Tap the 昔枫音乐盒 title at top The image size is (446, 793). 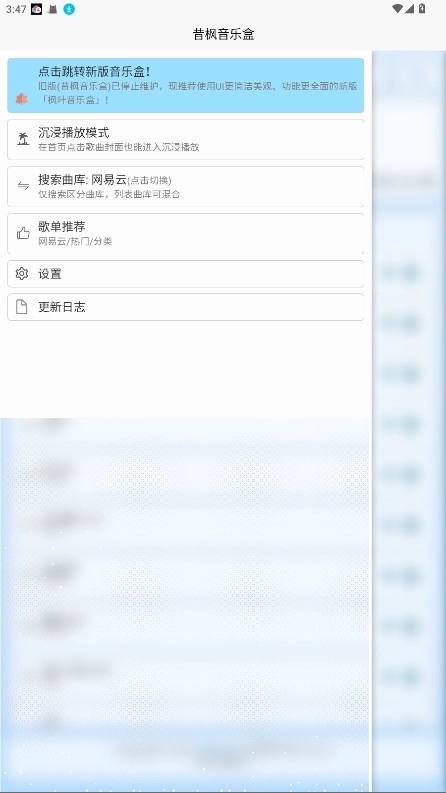[x=223, y=34]
